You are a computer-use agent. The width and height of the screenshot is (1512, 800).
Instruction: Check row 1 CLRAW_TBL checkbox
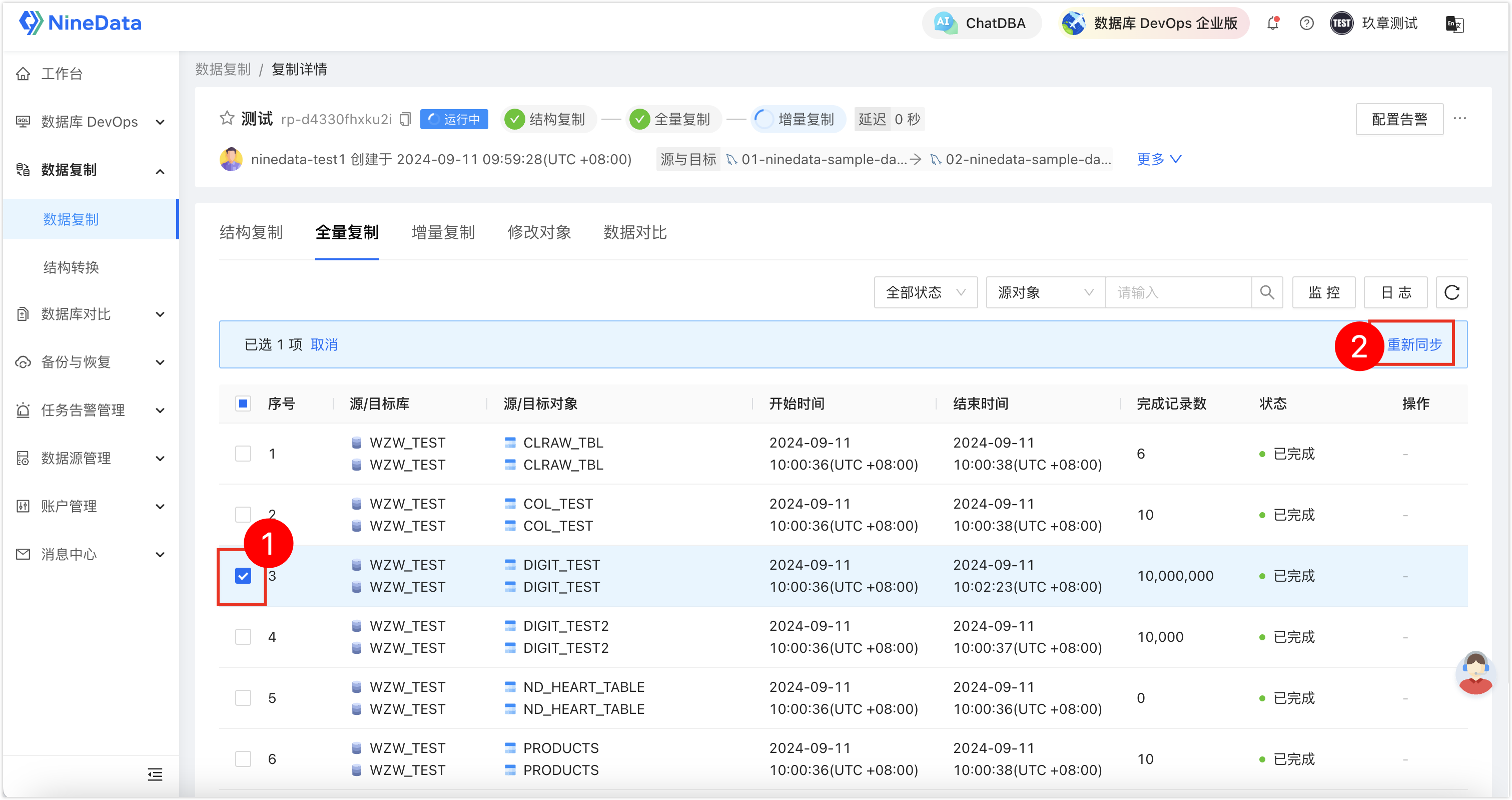[x=243, y=454]
